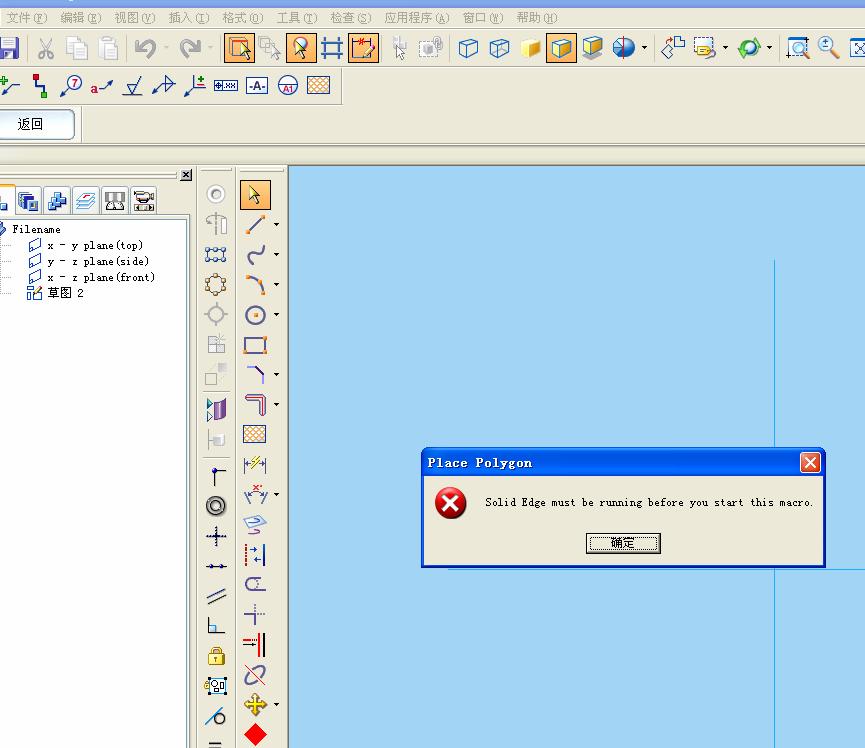Click the 确定 button in Place Polygon dialog
The image size is (865, 748).
point(623,543)
